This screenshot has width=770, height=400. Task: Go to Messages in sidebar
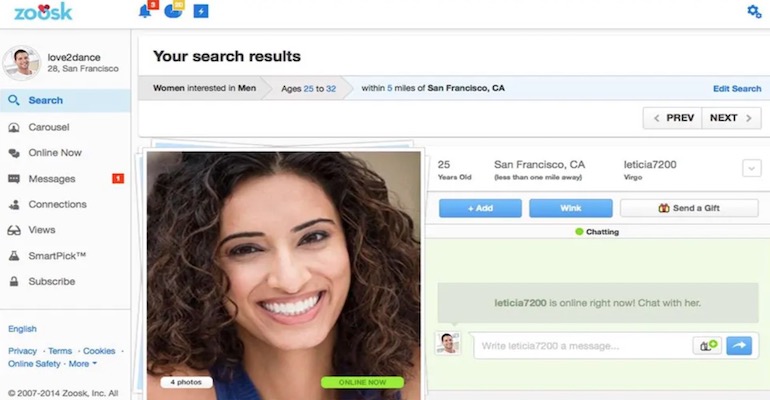[x=52, y=179]
